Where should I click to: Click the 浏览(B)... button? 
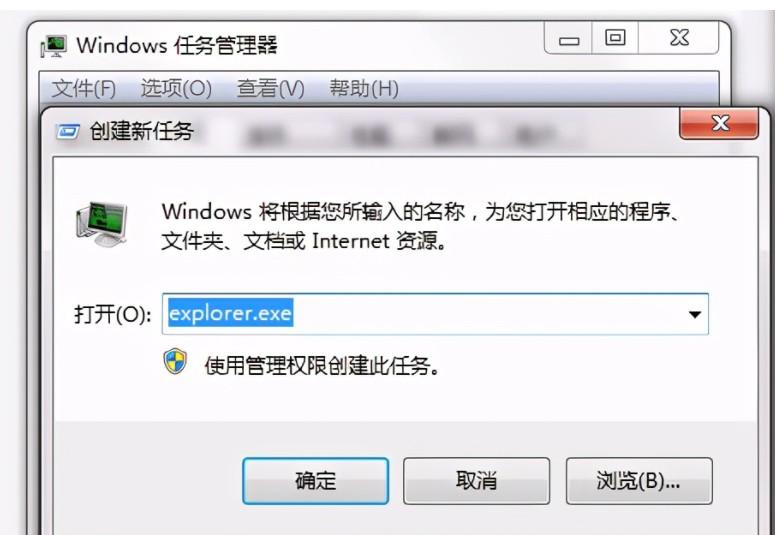[639, 481]
